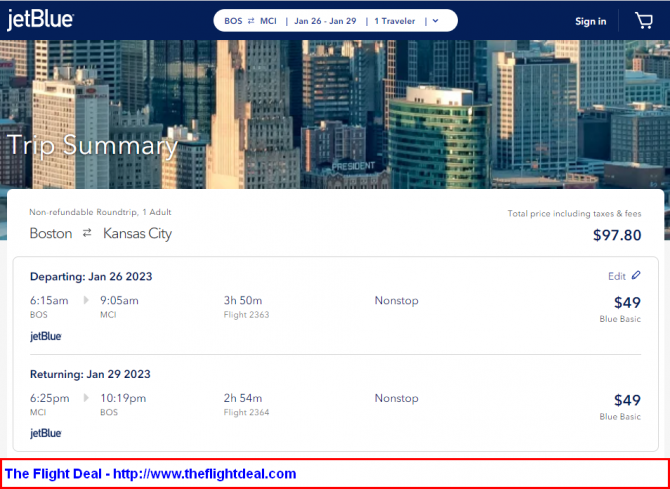Open the shopping cart icon
The width and height of the screenshot is (670, 489).
tap(644, 21)
